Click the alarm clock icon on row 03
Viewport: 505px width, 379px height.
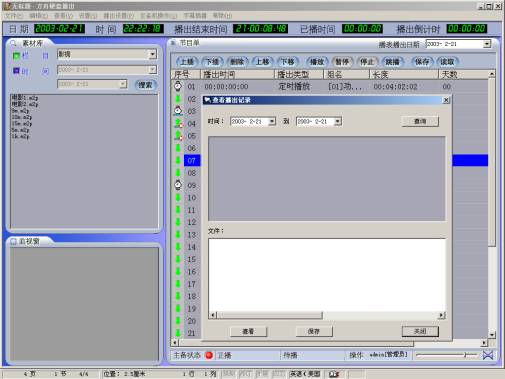(178, 111)
